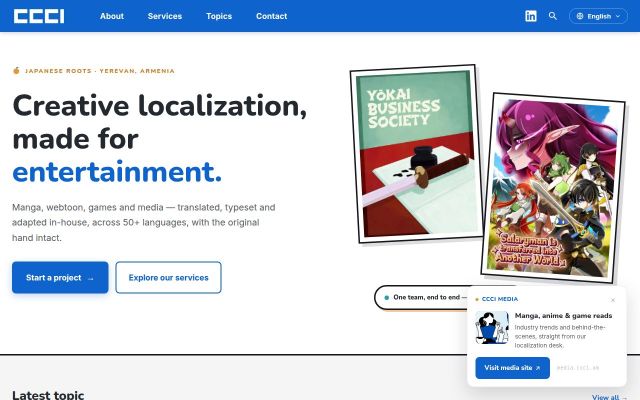The image size is (640, 400).
Task: Expand the English language dropdown
Action: click(x=598, y=16)
